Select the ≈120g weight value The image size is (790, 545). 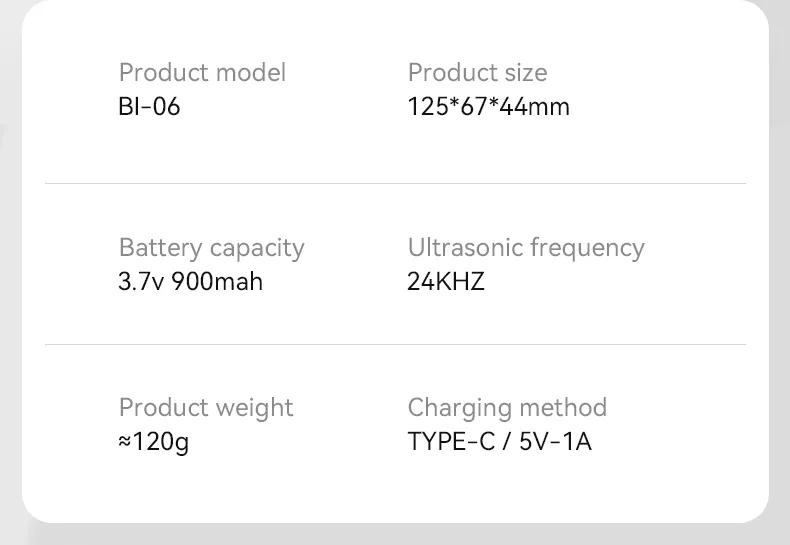click(x=154, y=441)
